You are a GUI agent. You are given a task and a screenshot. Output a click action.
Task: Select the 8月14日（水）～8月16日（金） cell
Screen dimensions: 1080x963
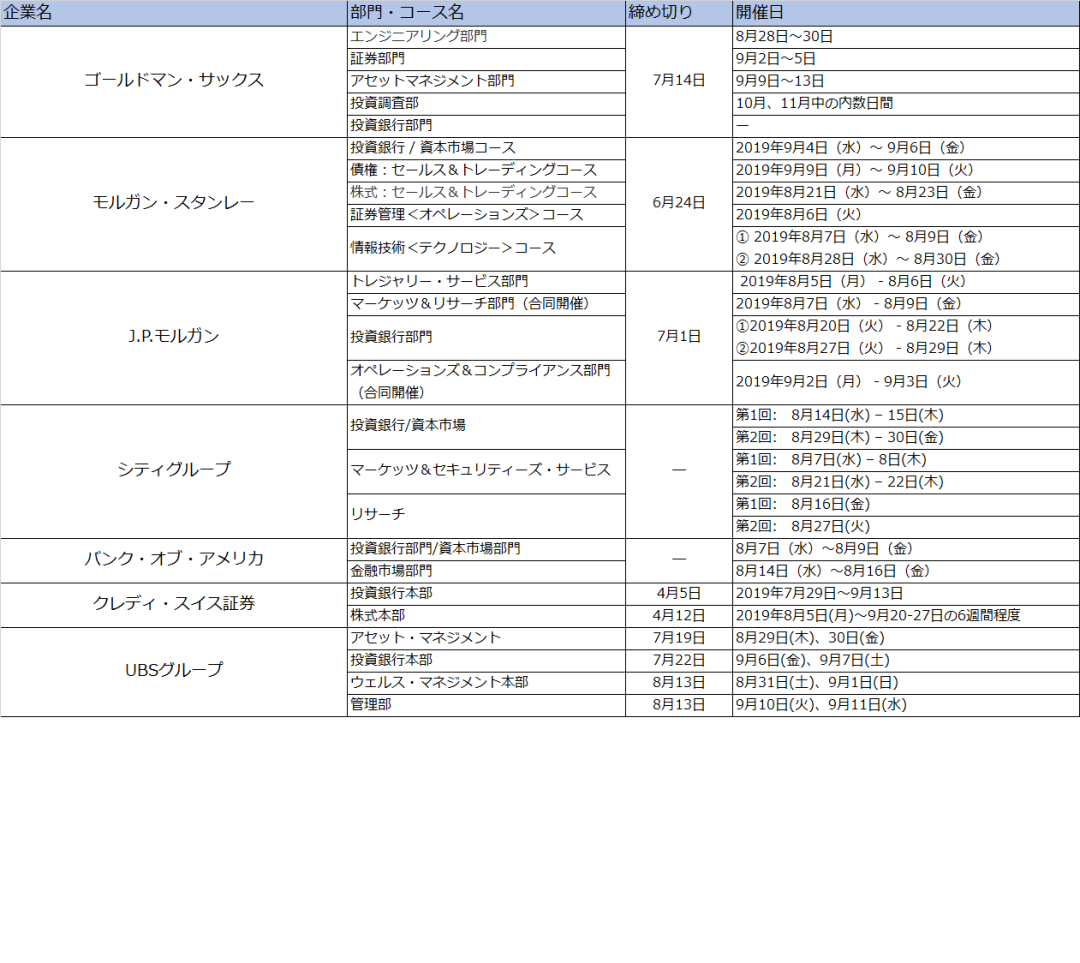(906, 571)
